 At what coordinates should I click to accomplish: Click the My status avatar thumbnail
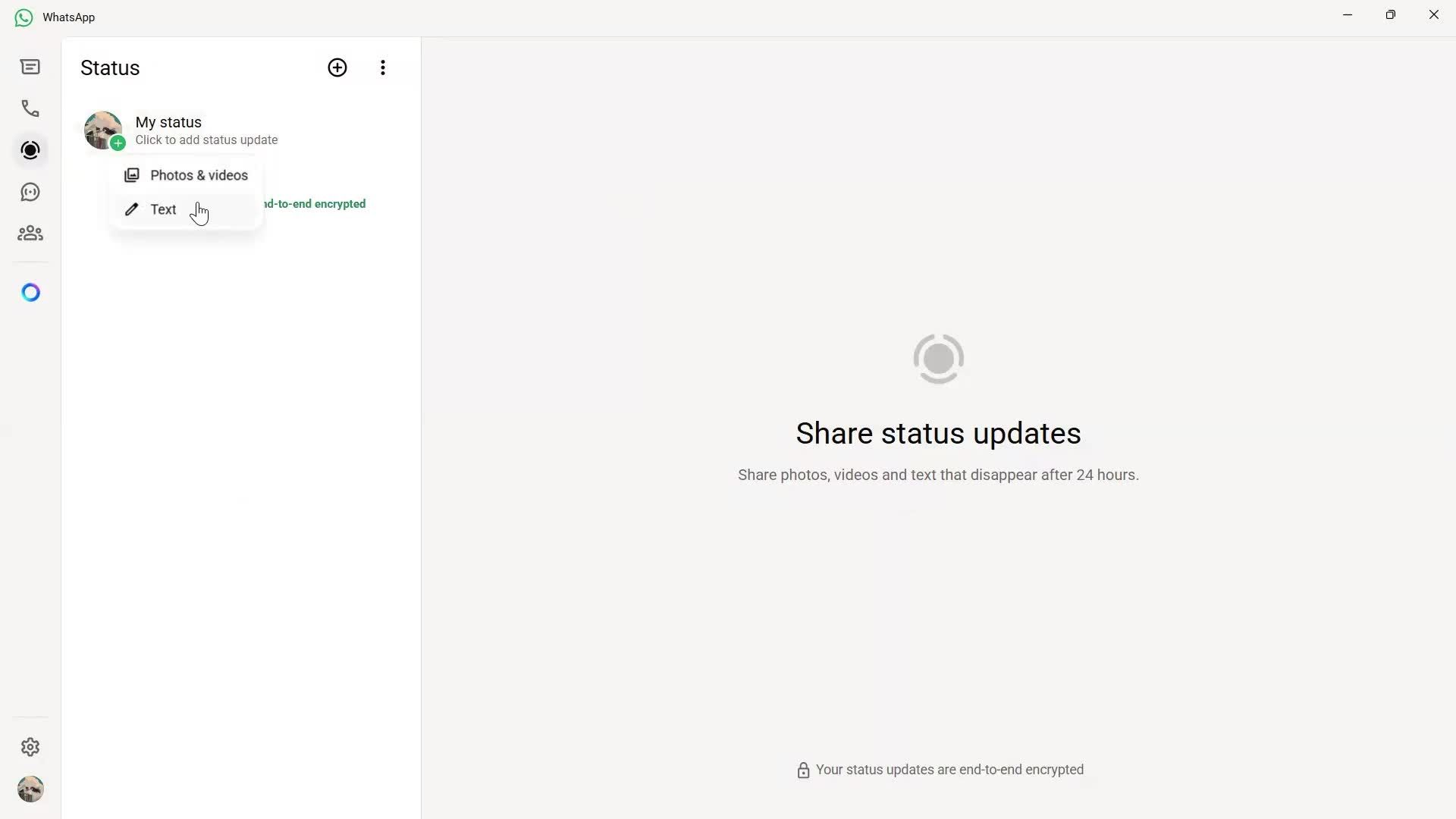(102, 130)
